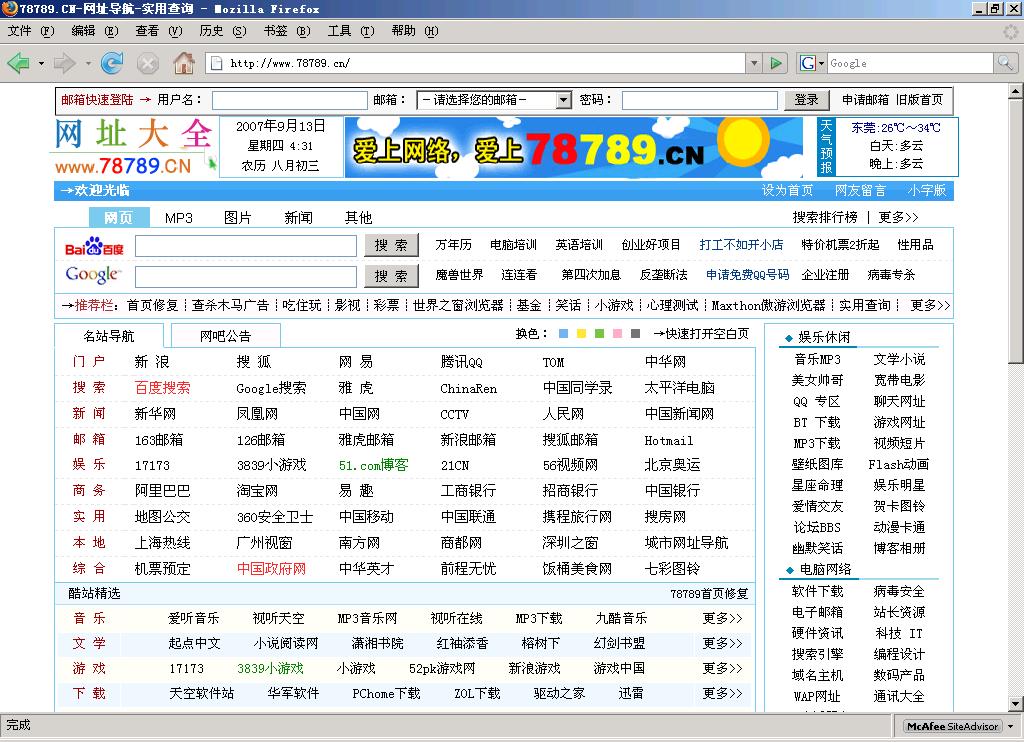Click the Baidu logo
This screenshot has height=742, width=1024.
(x=94, y=246)
